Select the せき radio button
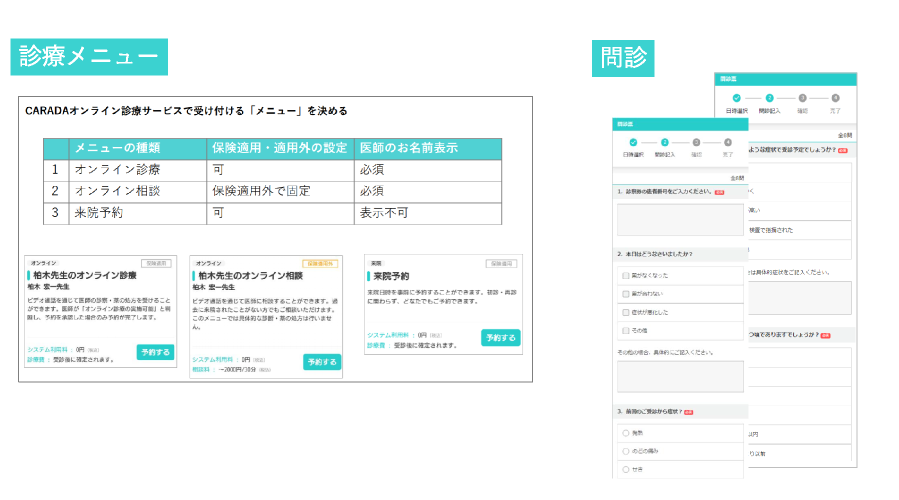 point(626,468)
